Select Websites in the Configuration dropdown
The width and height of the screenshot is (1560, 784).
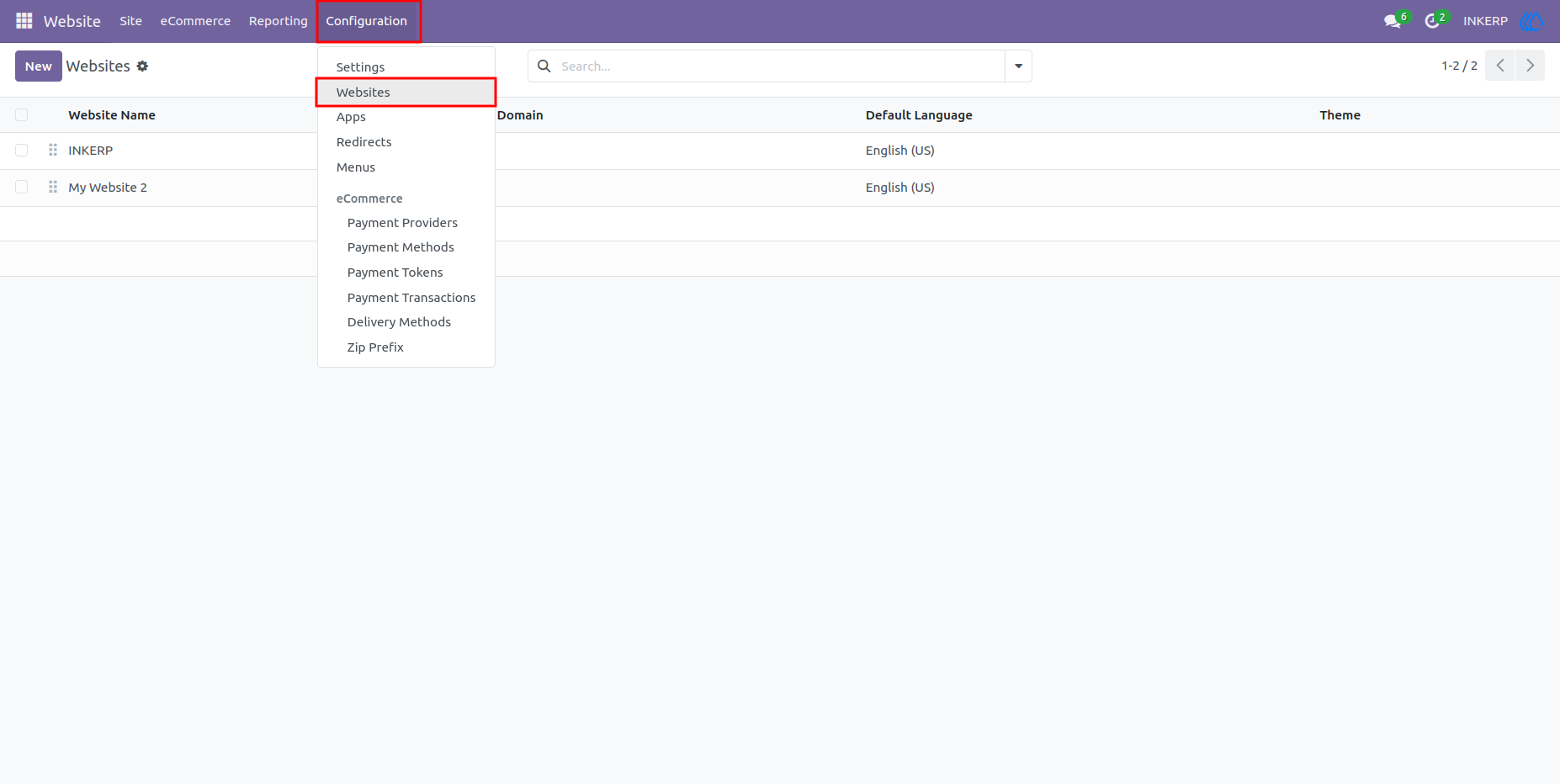click(x=406, y=93)
